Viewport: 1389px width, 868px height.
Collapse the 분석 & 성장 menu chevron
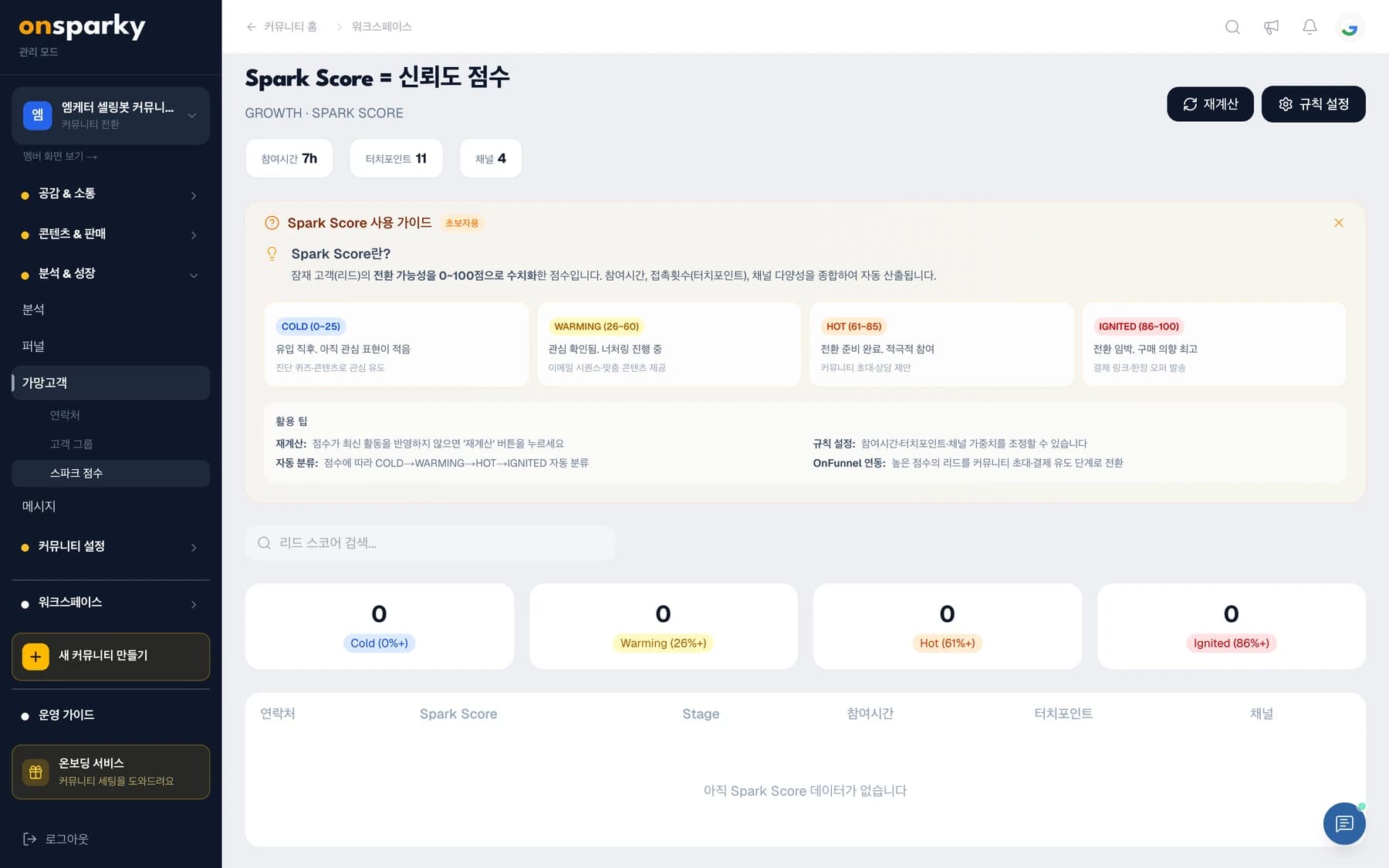coord(194,275)
